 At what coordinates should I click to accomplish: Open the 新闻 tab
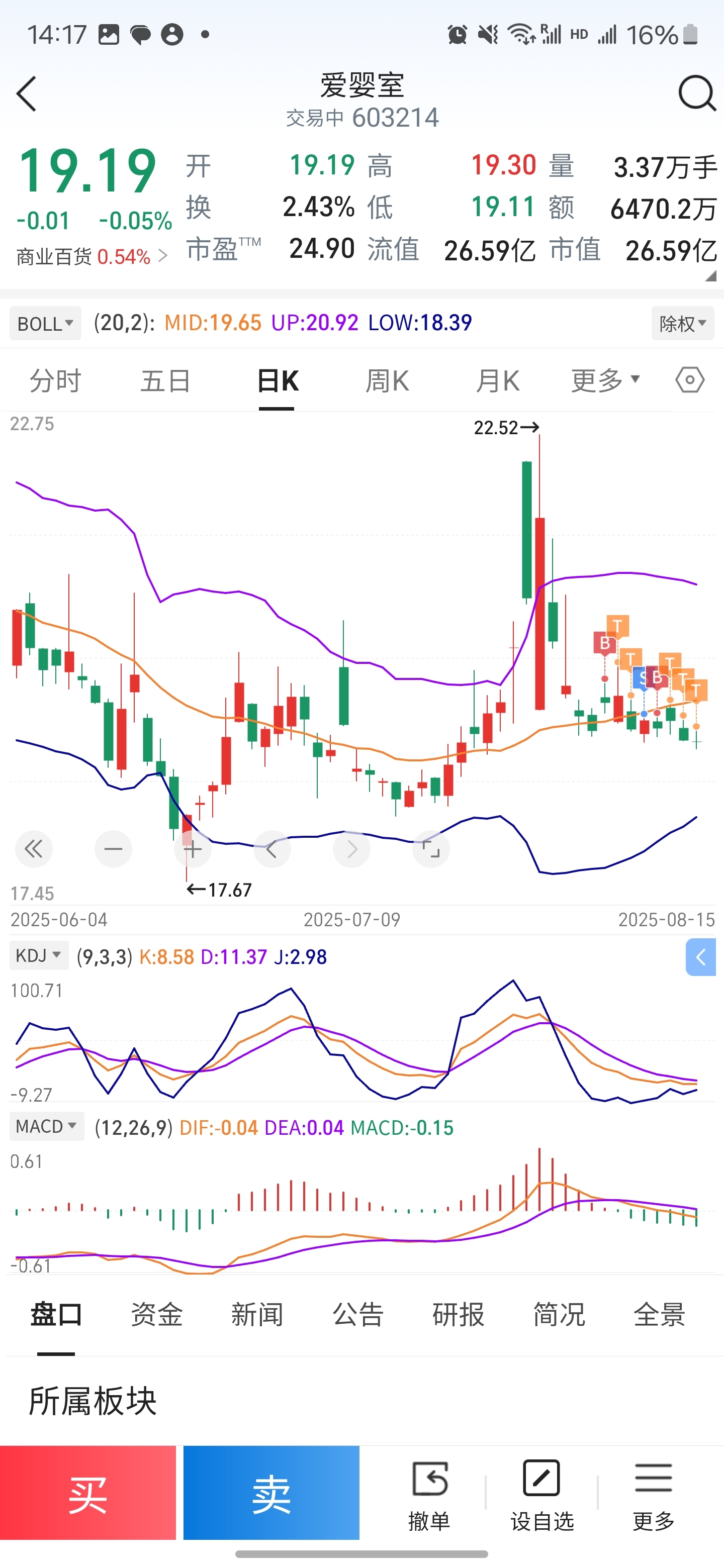[x=257, y=1315]
